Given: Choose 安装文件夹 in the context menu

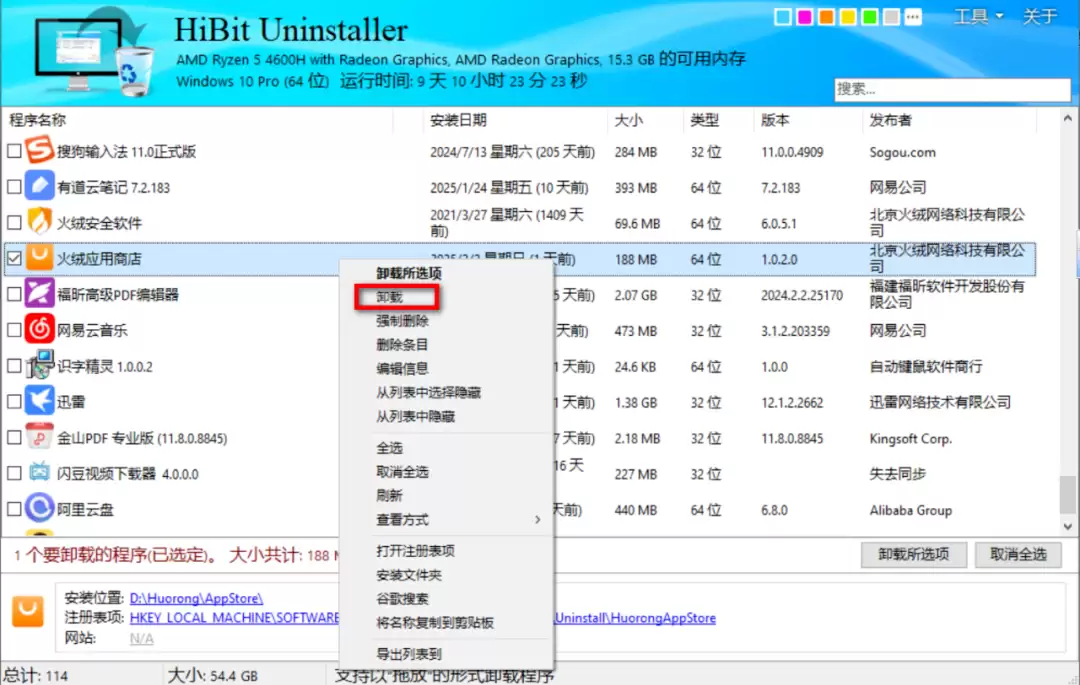Looking at the screenshot, I should (x=409, y=575).
